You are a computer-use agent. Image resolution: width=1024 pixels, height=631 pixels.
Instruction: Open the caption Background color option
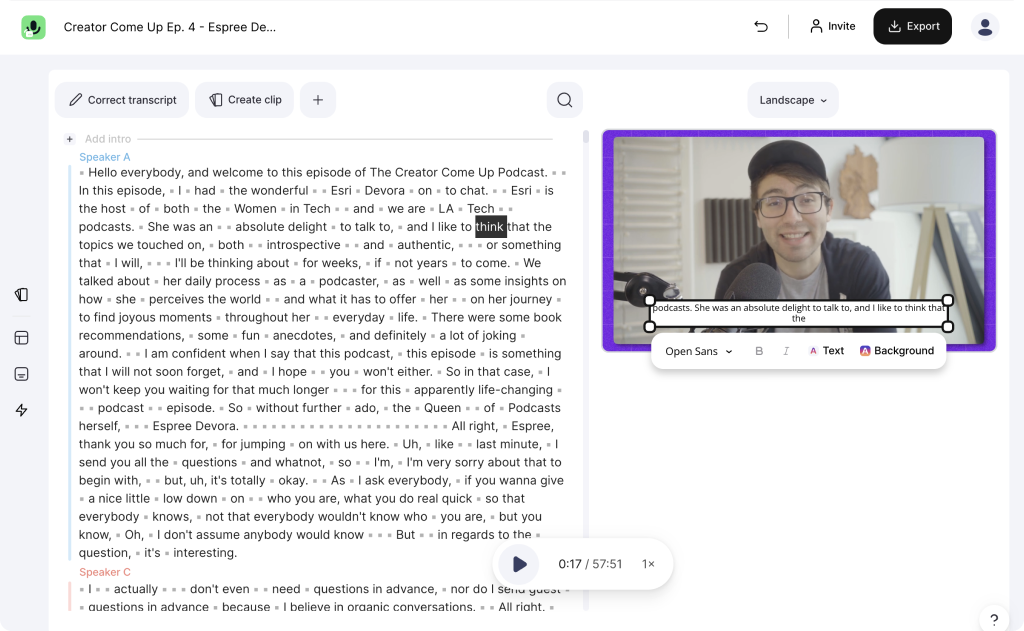tap(897, 351)
